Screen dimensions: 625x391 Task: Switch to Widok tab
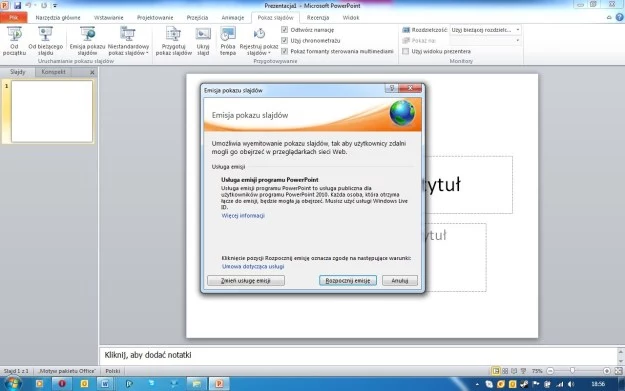pos(351,18)
